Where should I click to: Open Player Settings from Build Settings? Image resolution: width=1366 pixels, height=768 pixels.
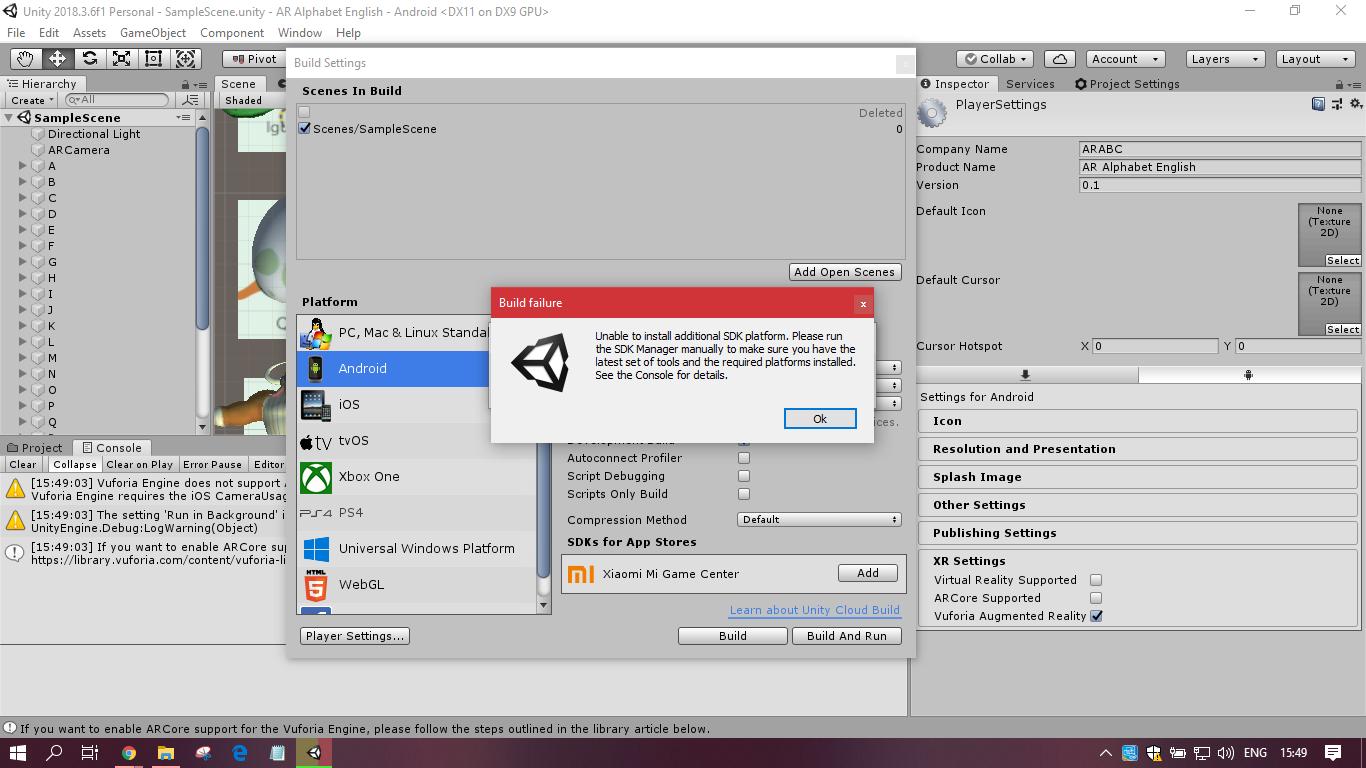tap(355, 636)
